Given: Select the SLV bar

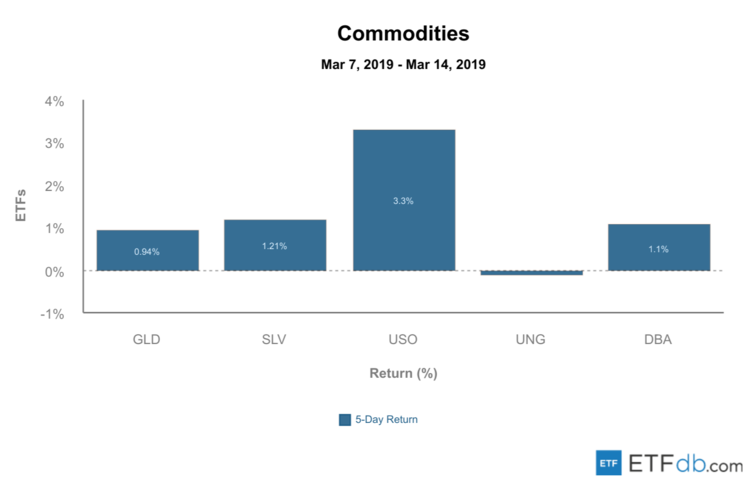Looking at the screenshot, I should (275, 245).
